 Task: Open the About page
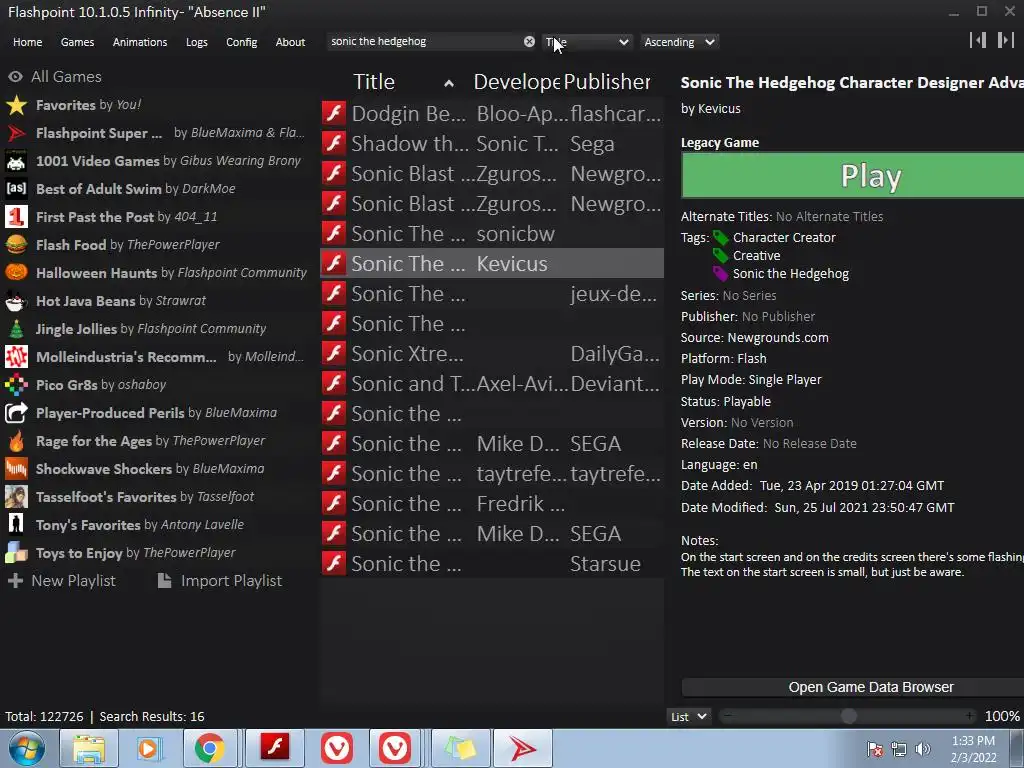(290, 42)
